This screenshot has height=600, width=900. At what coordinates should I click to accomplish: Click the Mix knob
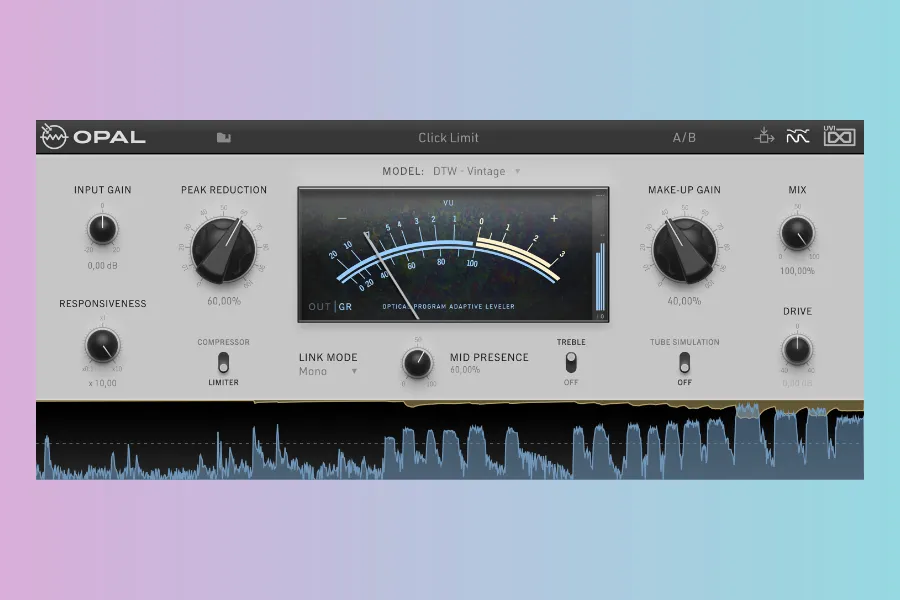[x=797, y=233]
